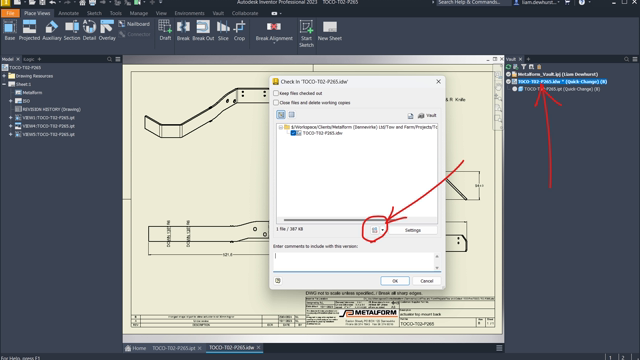Expand Drawing Resources in Model browser
Screen dimensions: 640x360
point(4,76)
